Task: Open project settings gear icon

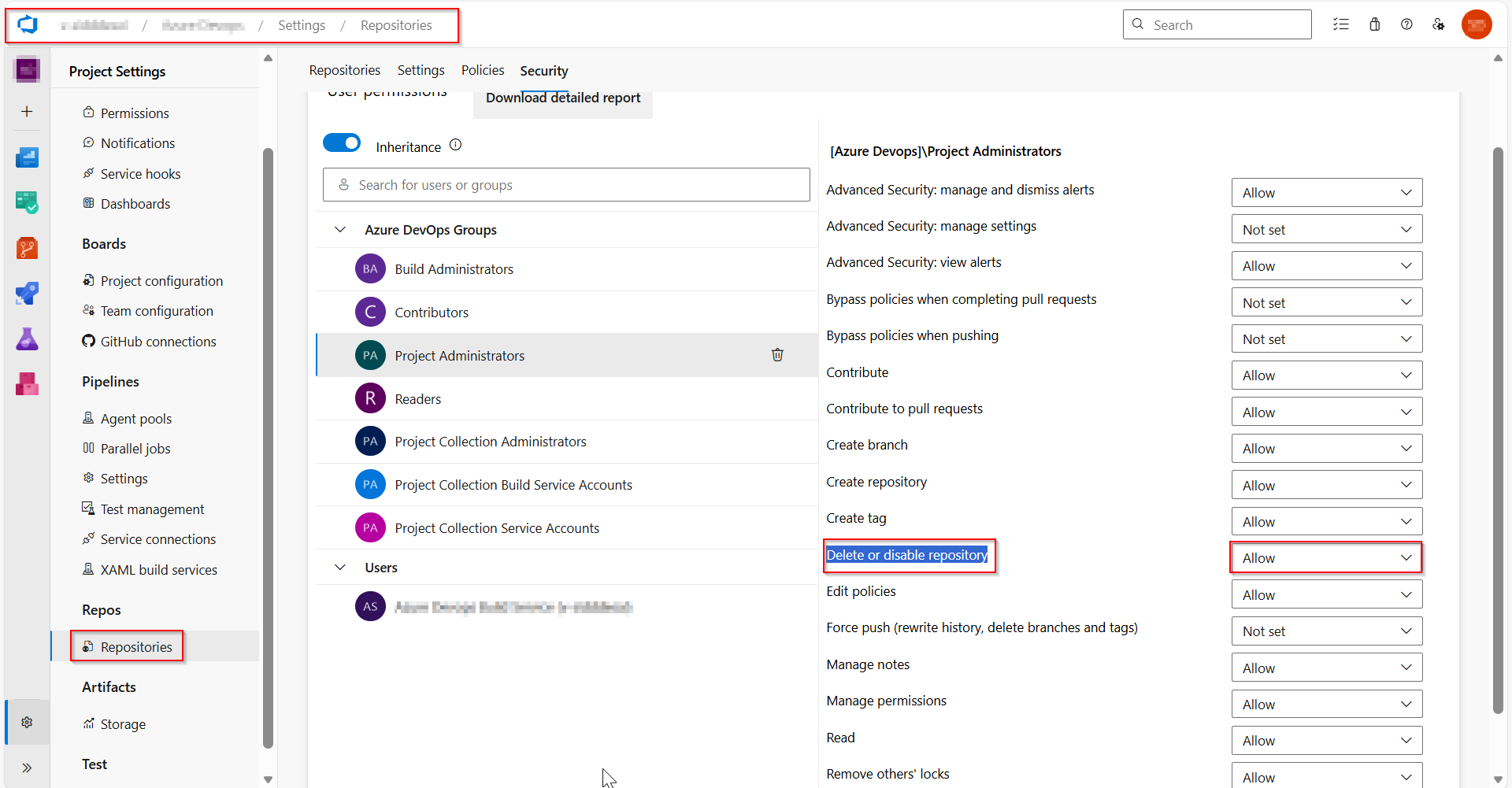Action: (x=27, y=722)
